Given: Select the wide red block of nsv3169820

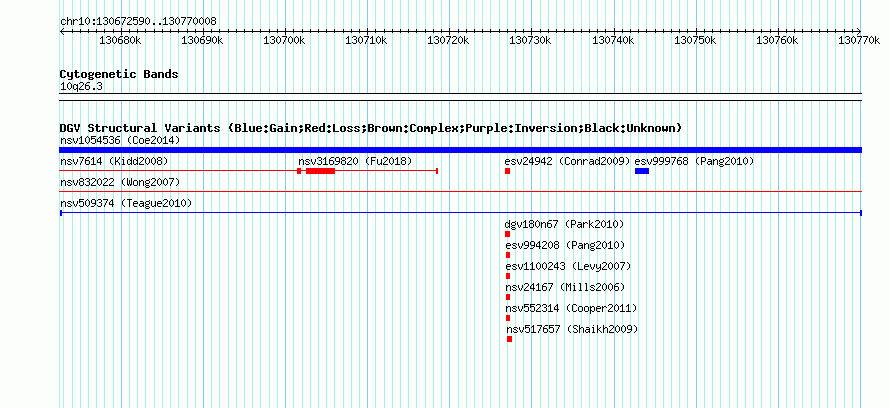Looking at the screenshot, I should coord(321,171).
